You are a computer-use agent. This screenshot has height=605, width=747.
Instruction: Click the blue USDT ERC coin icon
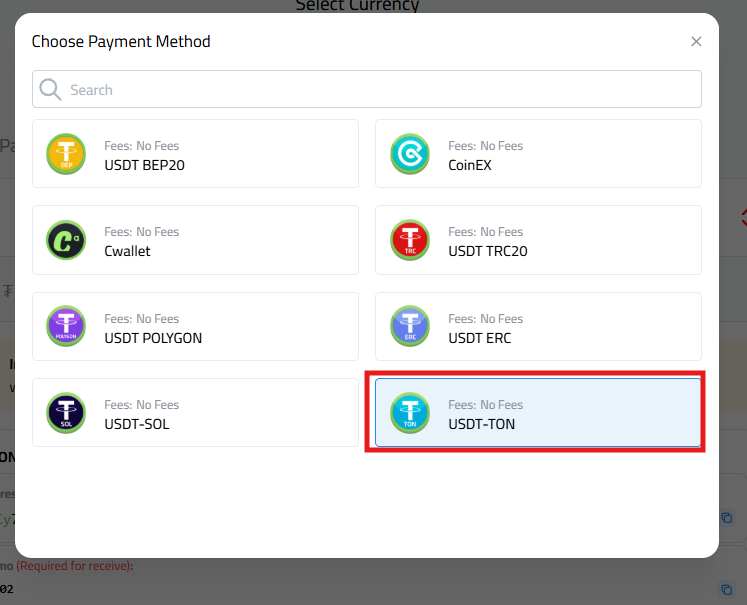(x=410, y=326)
